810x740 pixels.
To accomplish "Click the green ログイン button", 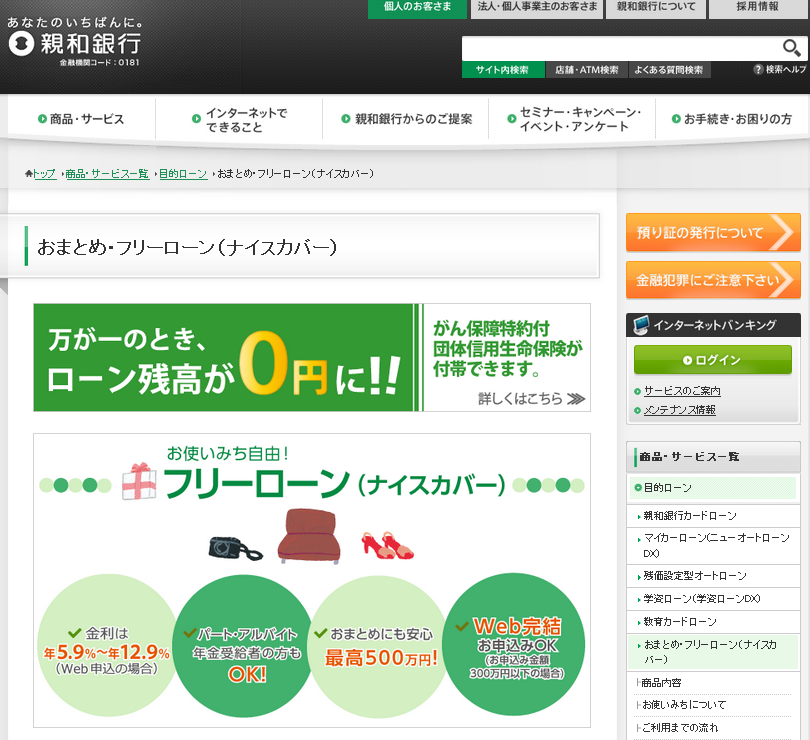I will point(713,360).
